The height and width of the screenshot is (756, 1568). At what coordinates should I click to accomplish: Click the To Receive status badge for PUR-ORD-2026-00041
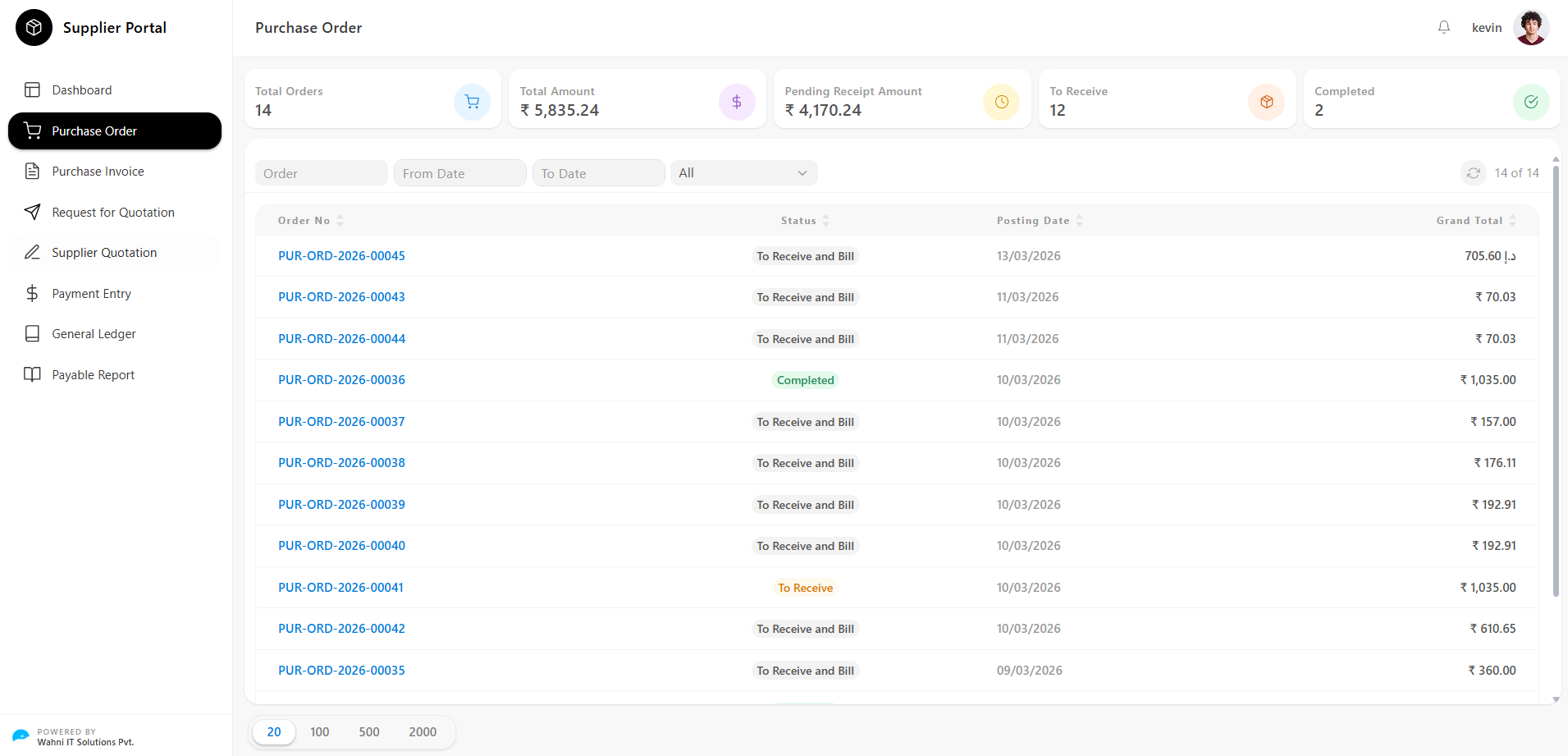(x=806, y=588)
